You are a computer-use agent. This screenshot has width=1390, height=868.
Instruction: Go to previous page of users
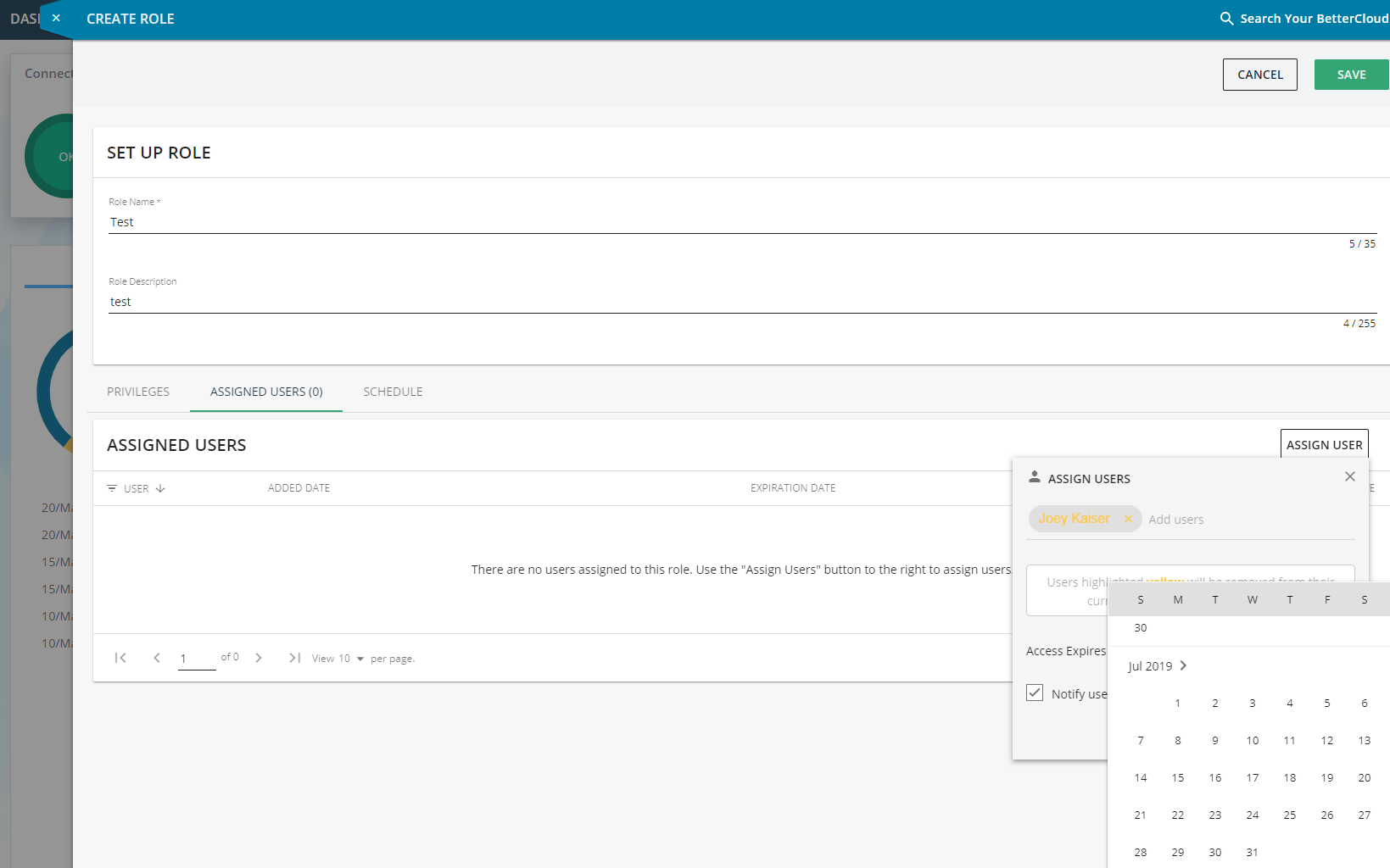coord(157,658)
